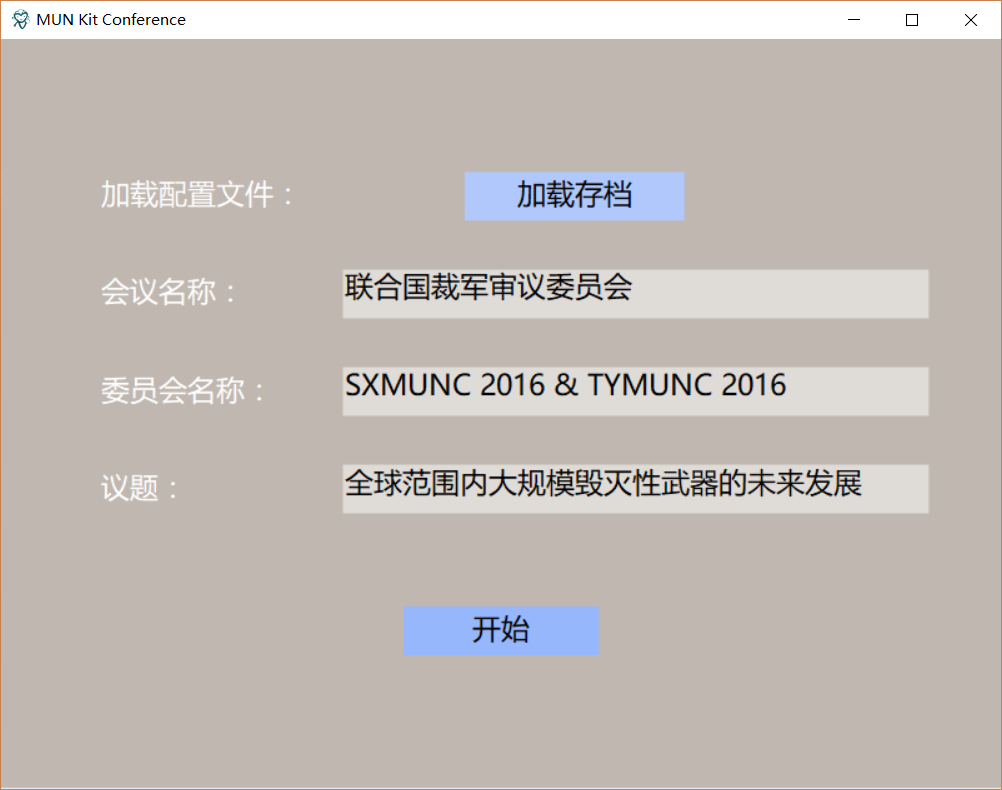Click the blue 开始 start button
Viewport: 1002px width, 790px height.
(500, 631)
